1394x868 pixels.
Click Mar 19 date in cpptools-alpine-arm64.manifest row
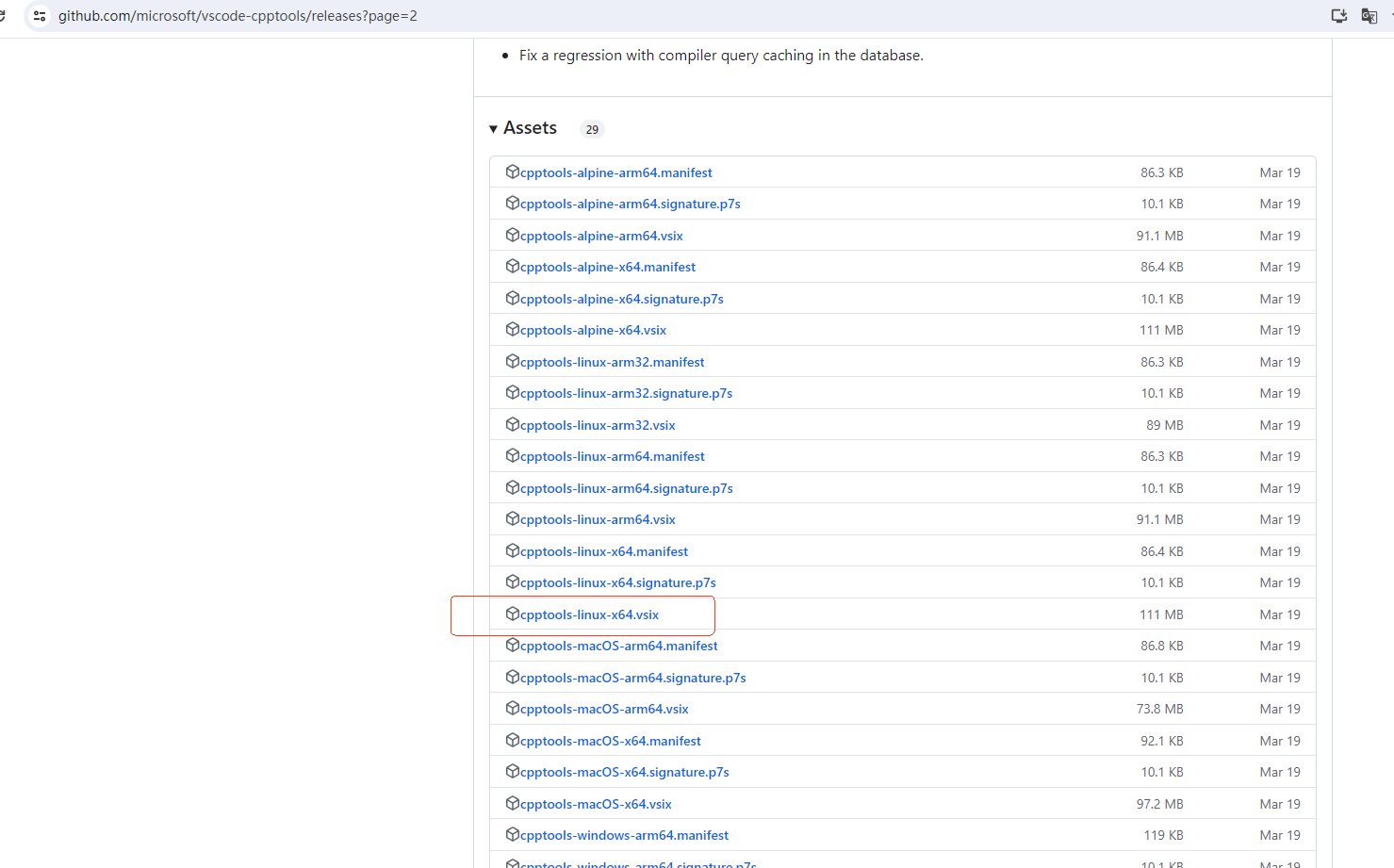[1280, 172]
